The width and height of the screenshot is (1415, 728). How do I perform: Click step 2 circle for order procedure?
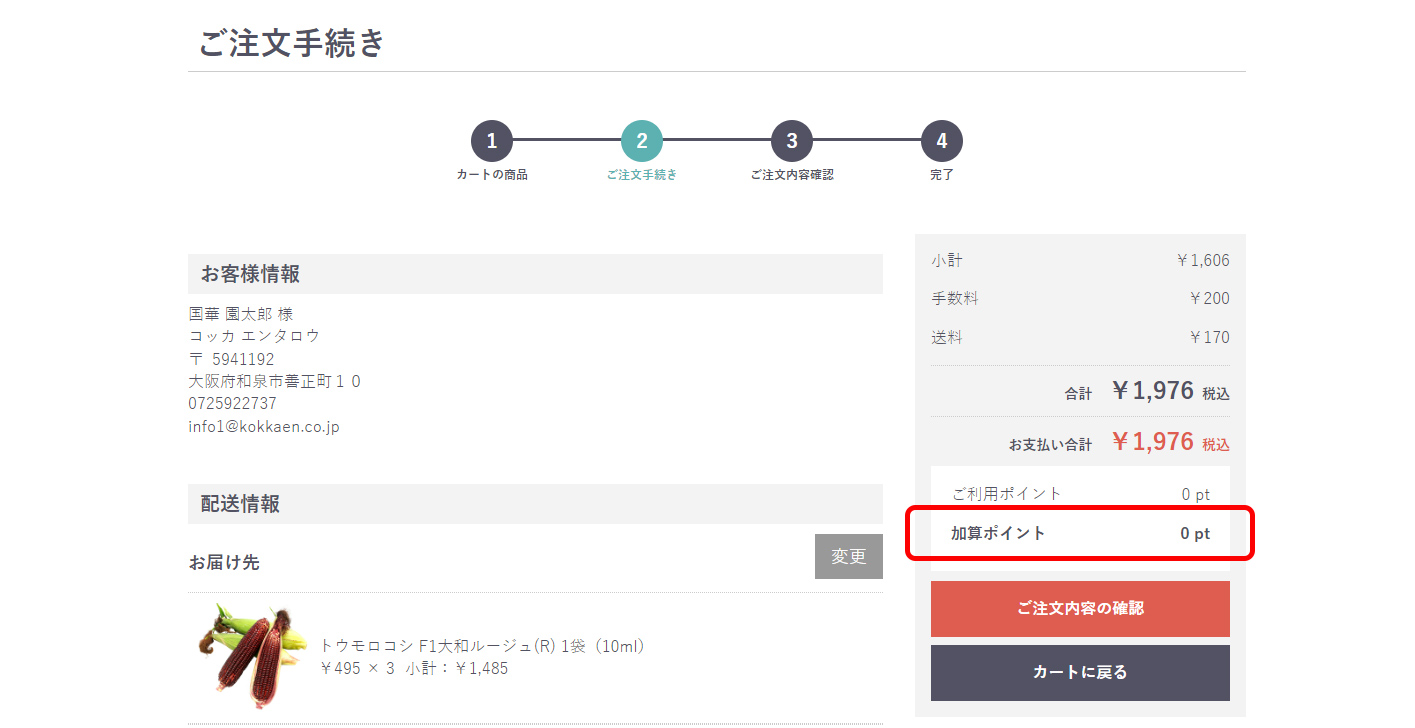click(x=642, y=141)
